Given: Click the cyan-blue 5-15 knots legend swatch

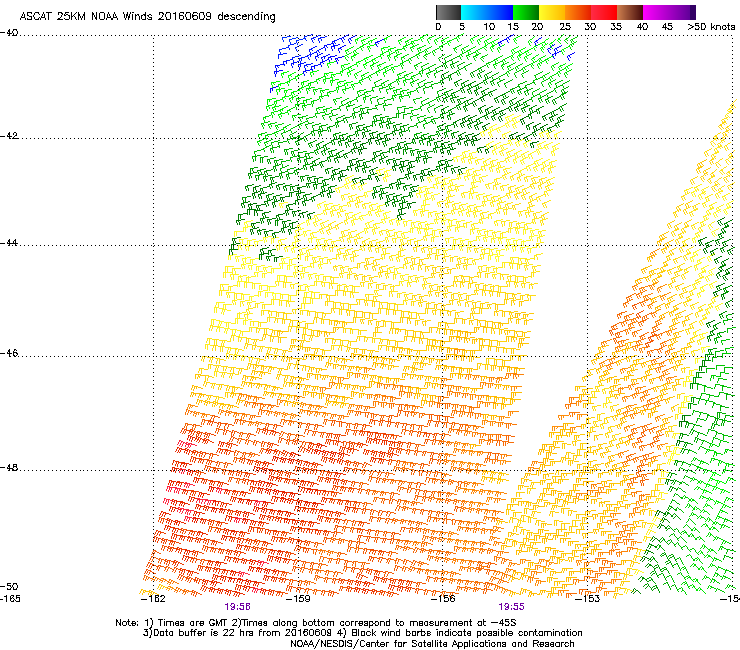Looking at the screenshot, I should pyautogui.click(x=487, y=12).
